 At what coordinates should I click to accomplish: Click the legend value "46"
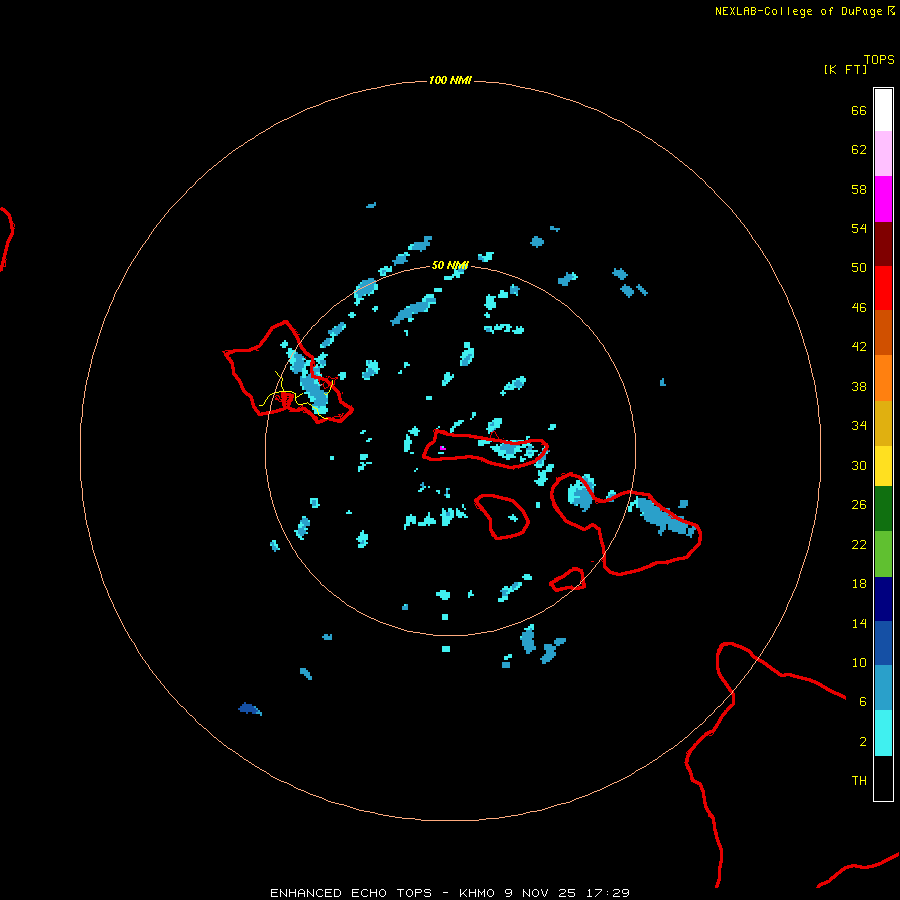[x=859, y=308]
